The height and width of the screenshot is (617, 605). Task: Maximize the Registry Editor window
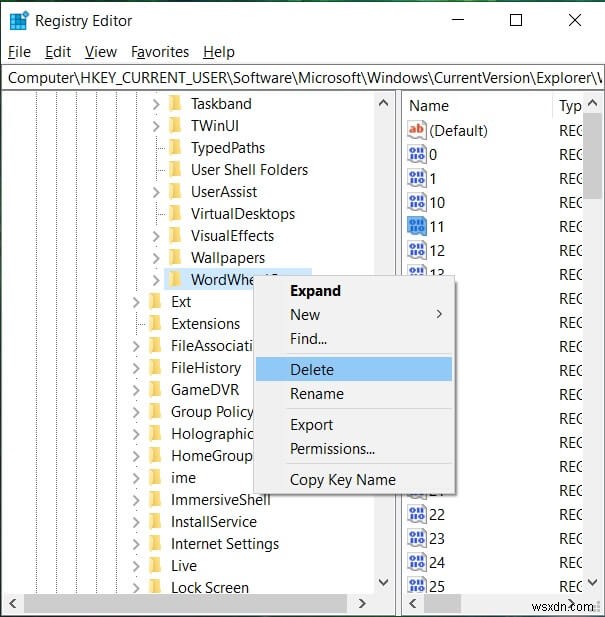click(516, 20)
